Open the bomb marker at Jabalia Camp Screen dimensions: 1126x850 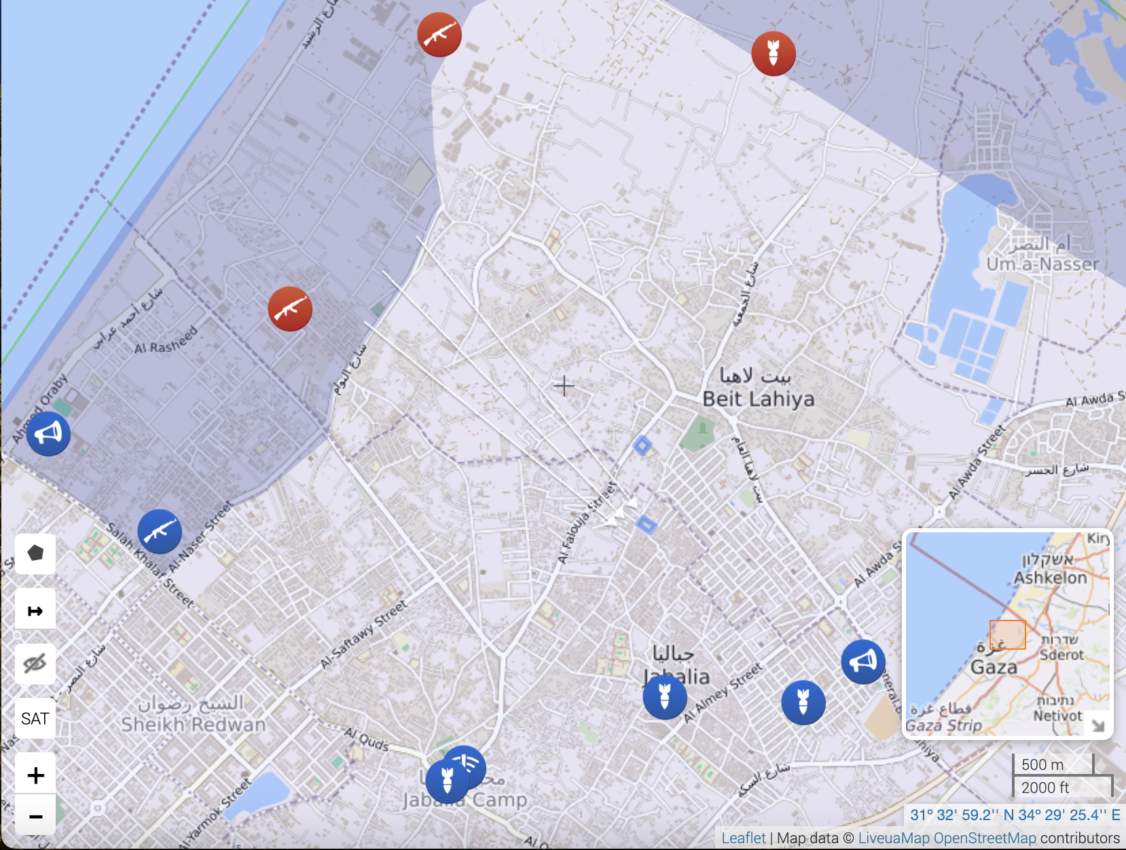click(x=446, y=781)
